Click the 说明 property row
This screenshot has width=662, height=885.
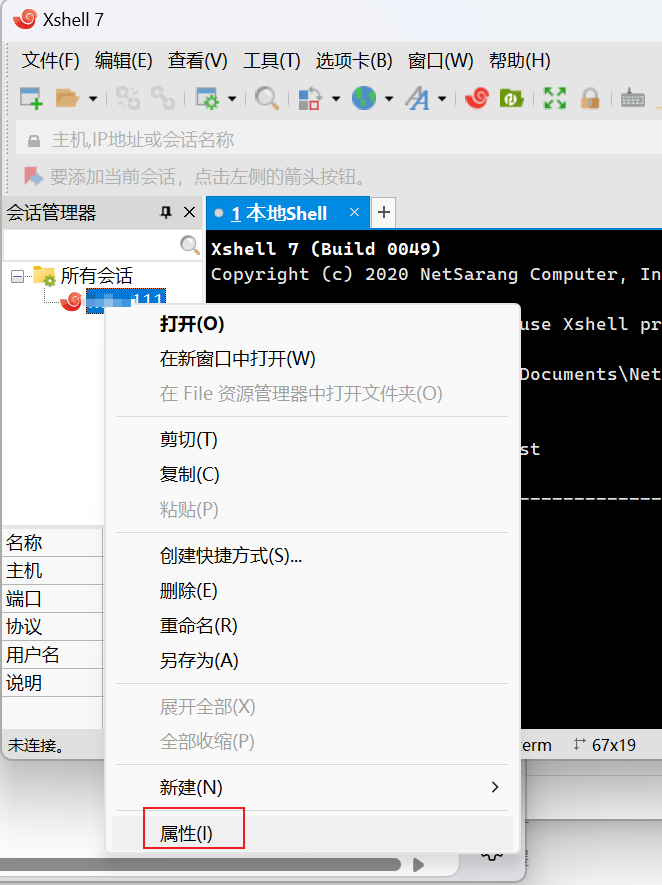click(52, 683)
